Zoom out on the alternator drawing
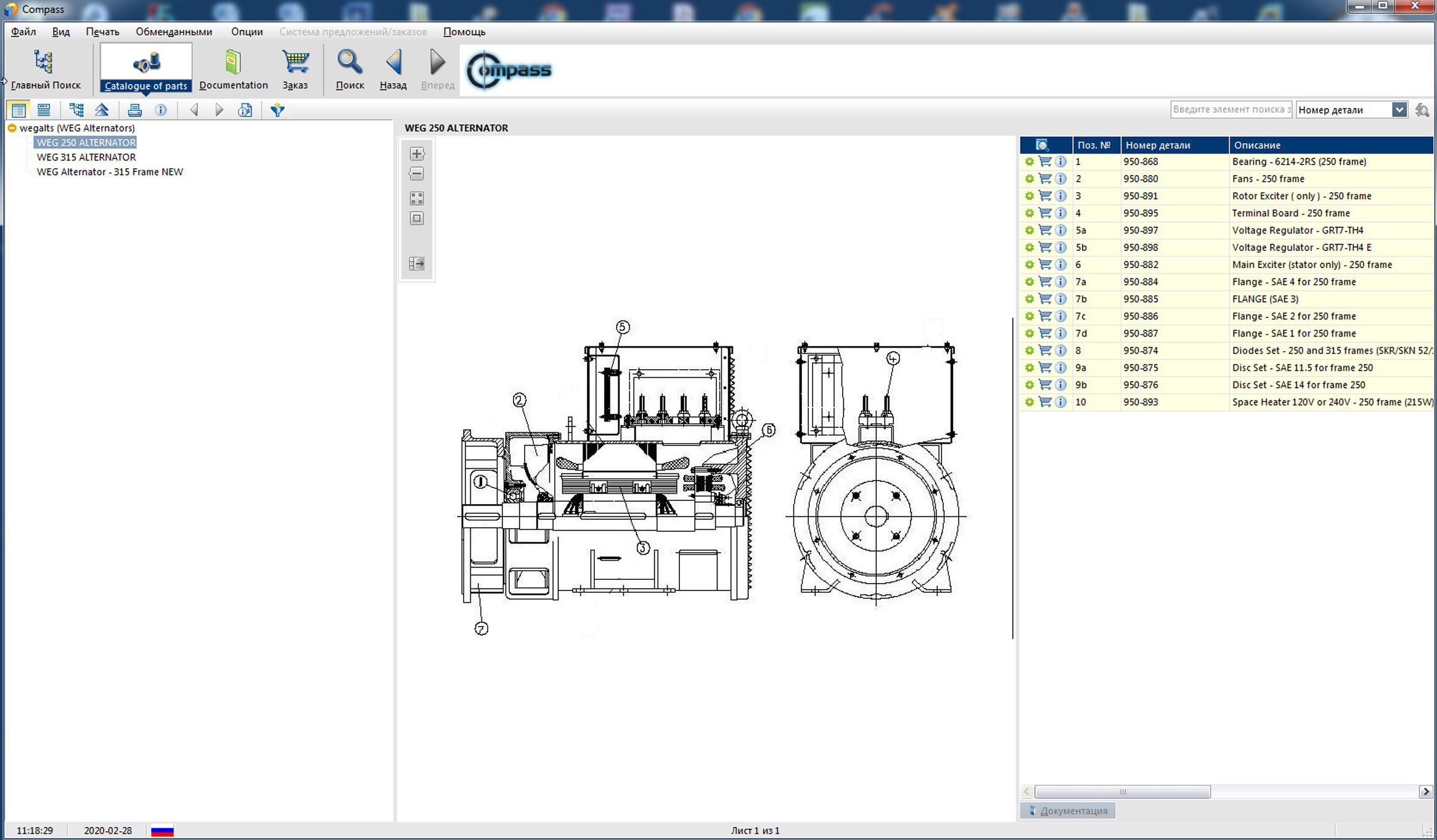Image resolution: width=1437 pixels, height=840 pixels. click(417, 174)
